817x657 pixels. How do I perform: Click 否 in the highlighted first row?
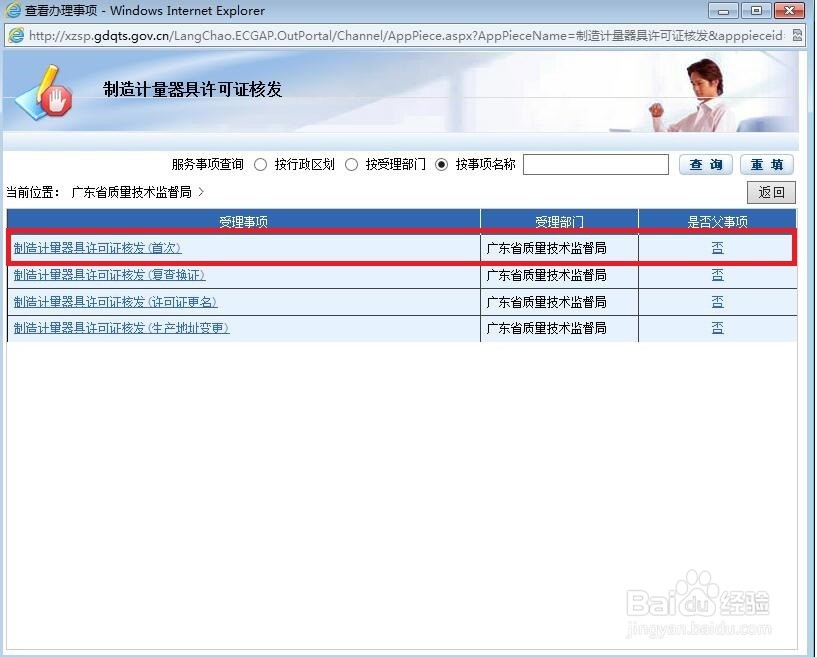718,248
